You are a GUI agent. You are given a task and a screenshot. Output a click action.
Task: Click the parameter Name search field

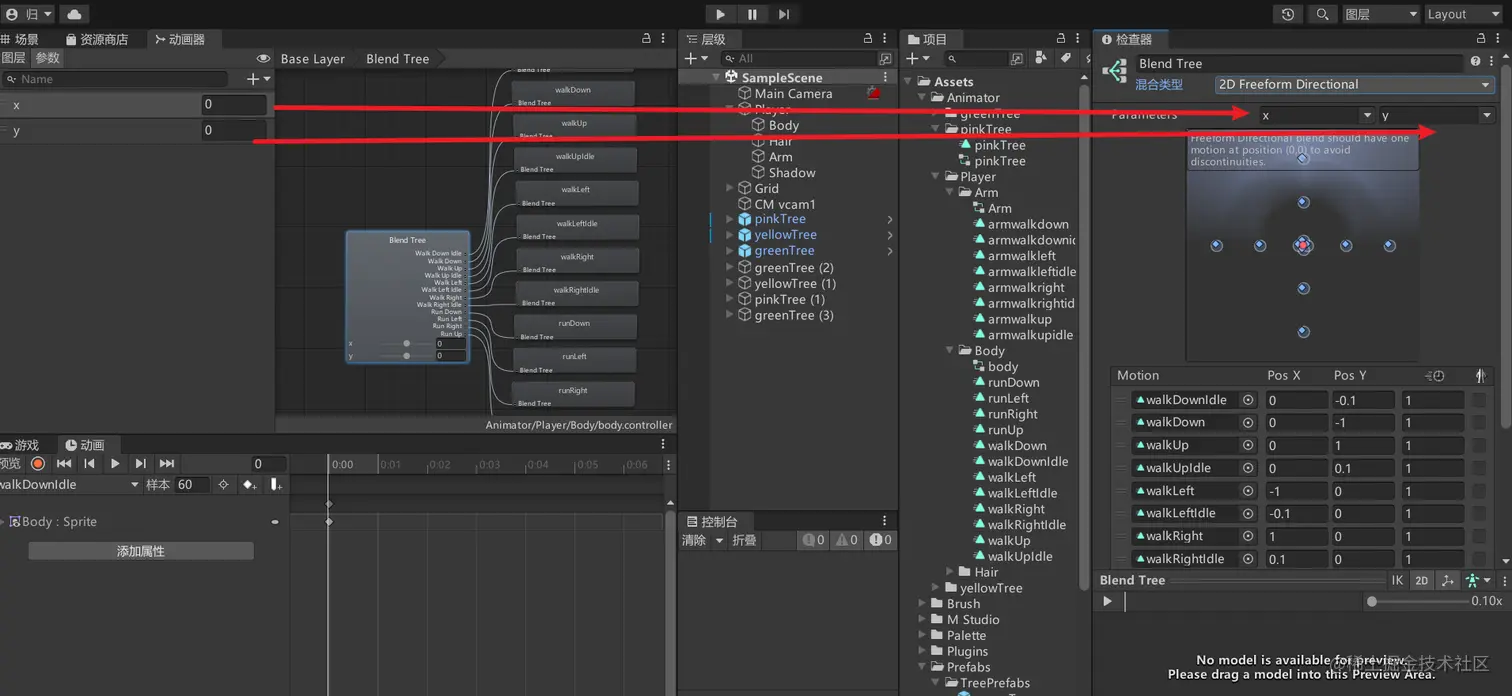point(115,79)
